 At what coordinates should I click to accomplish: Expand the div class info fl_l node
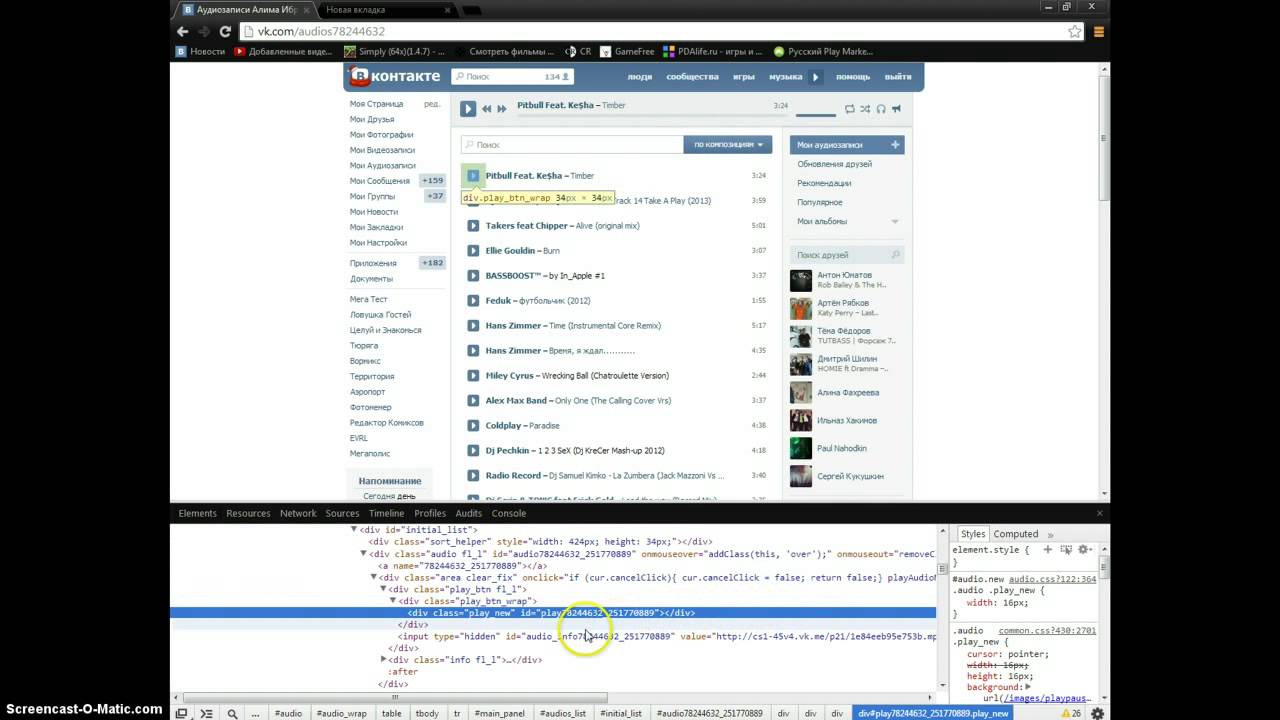pyautogui.click(x=384, y=660)
